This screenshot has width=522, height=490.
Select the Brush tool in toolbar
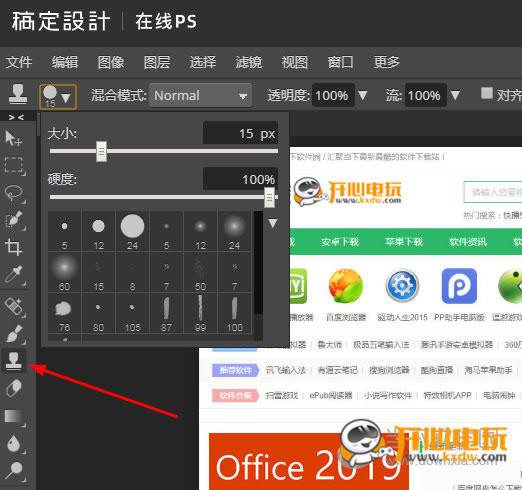click(x=14, y=334)
